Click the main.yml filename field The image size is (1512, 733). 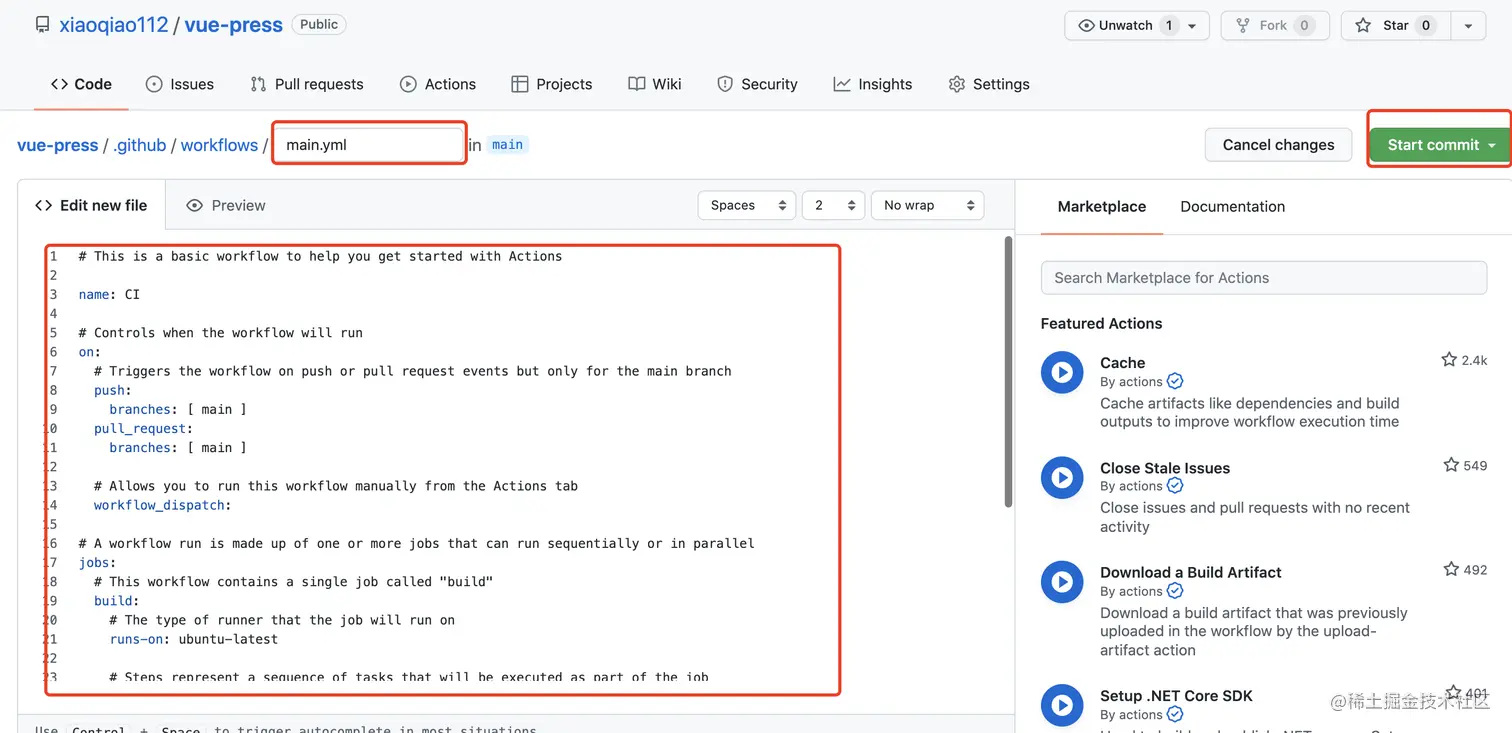pyautogui.click(x=369, y=145)
